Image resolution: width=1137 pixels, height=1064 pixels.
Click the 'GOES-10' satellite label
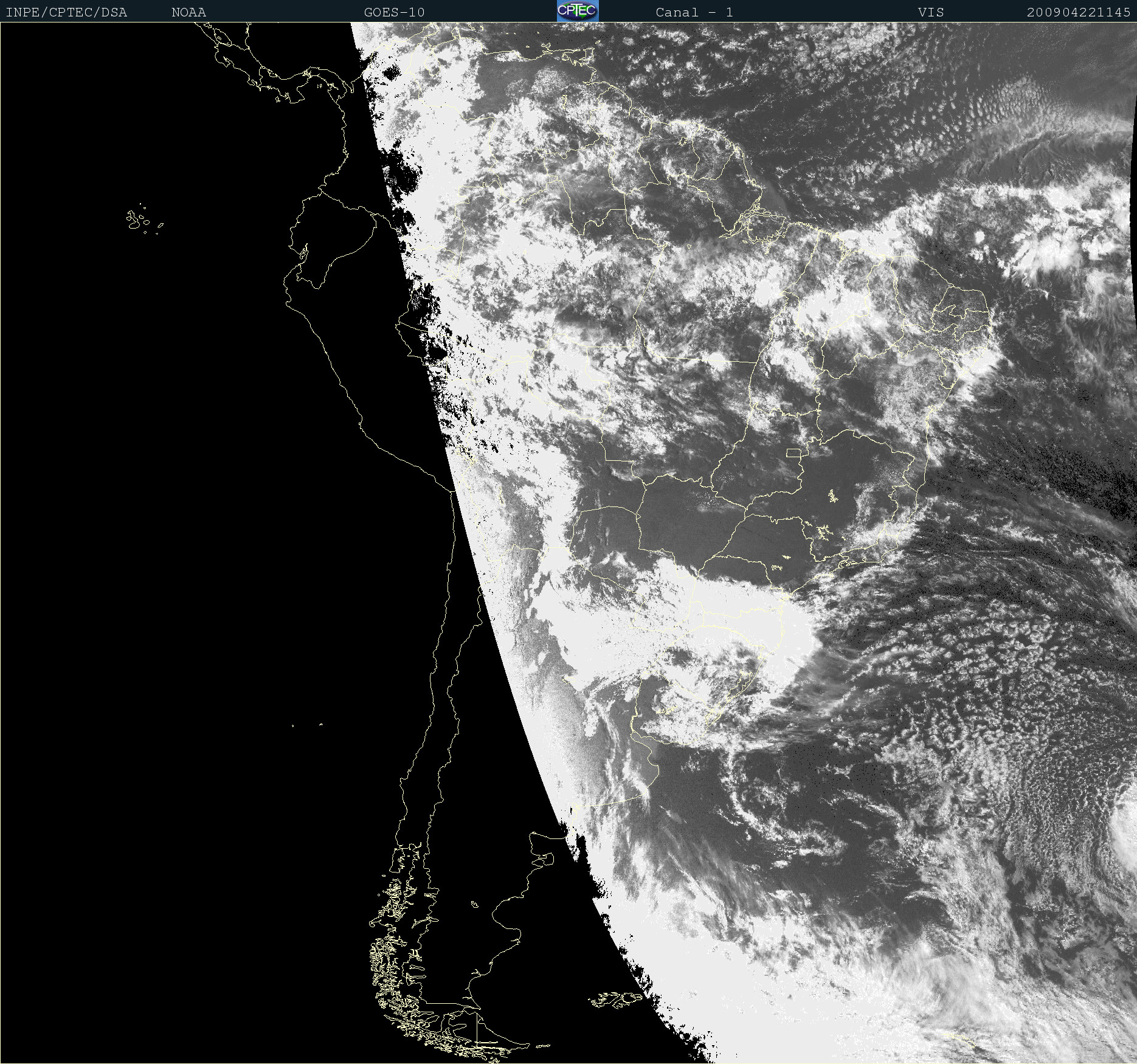394,12
